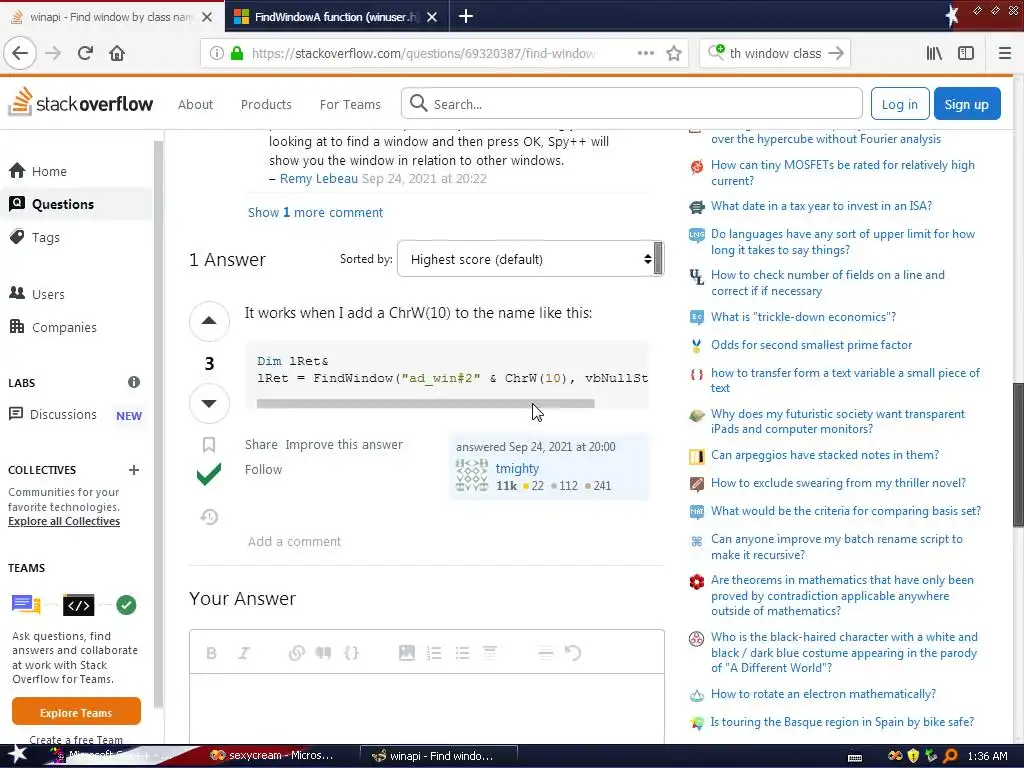Image resolution: width=1024 pixels, height=768 pixels.
Task: Open the browser home page icon
Action: pyautogui.click(x=117, y=53)
